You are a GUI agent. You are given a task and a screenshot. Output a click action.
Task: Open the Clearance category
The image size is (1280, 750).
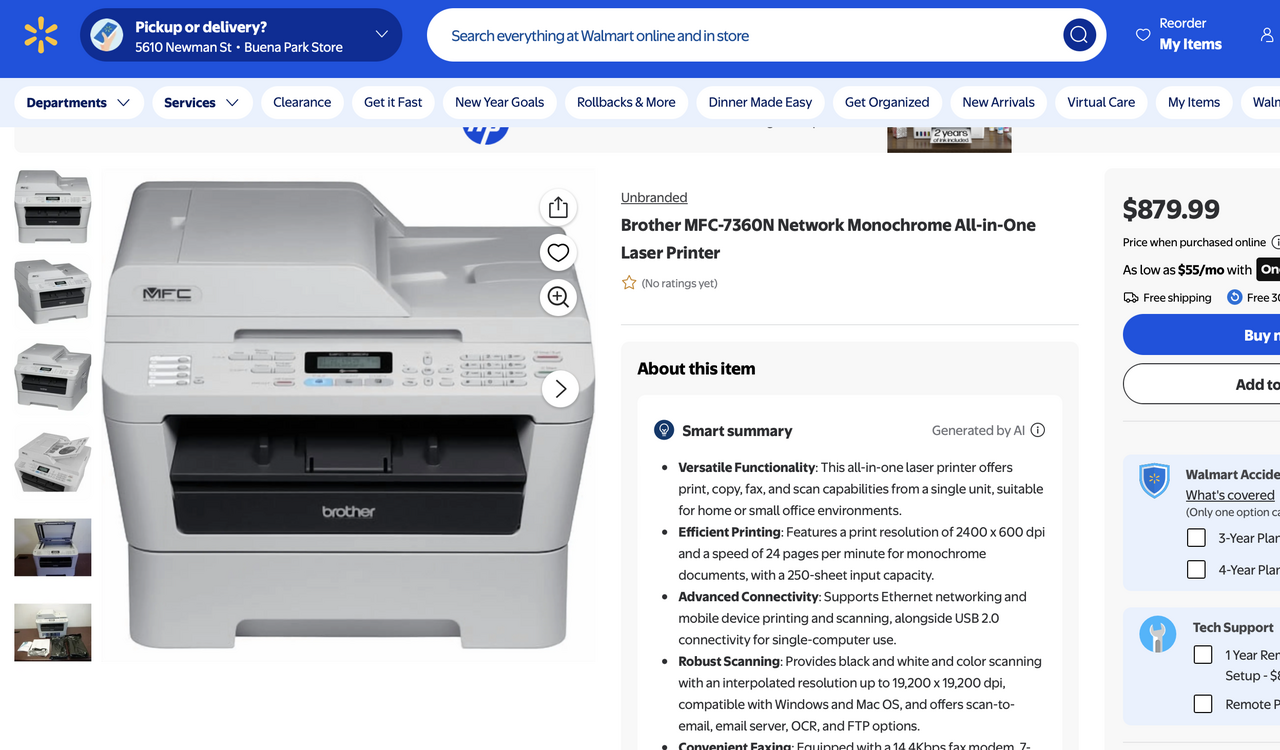[x=302, y=102]
